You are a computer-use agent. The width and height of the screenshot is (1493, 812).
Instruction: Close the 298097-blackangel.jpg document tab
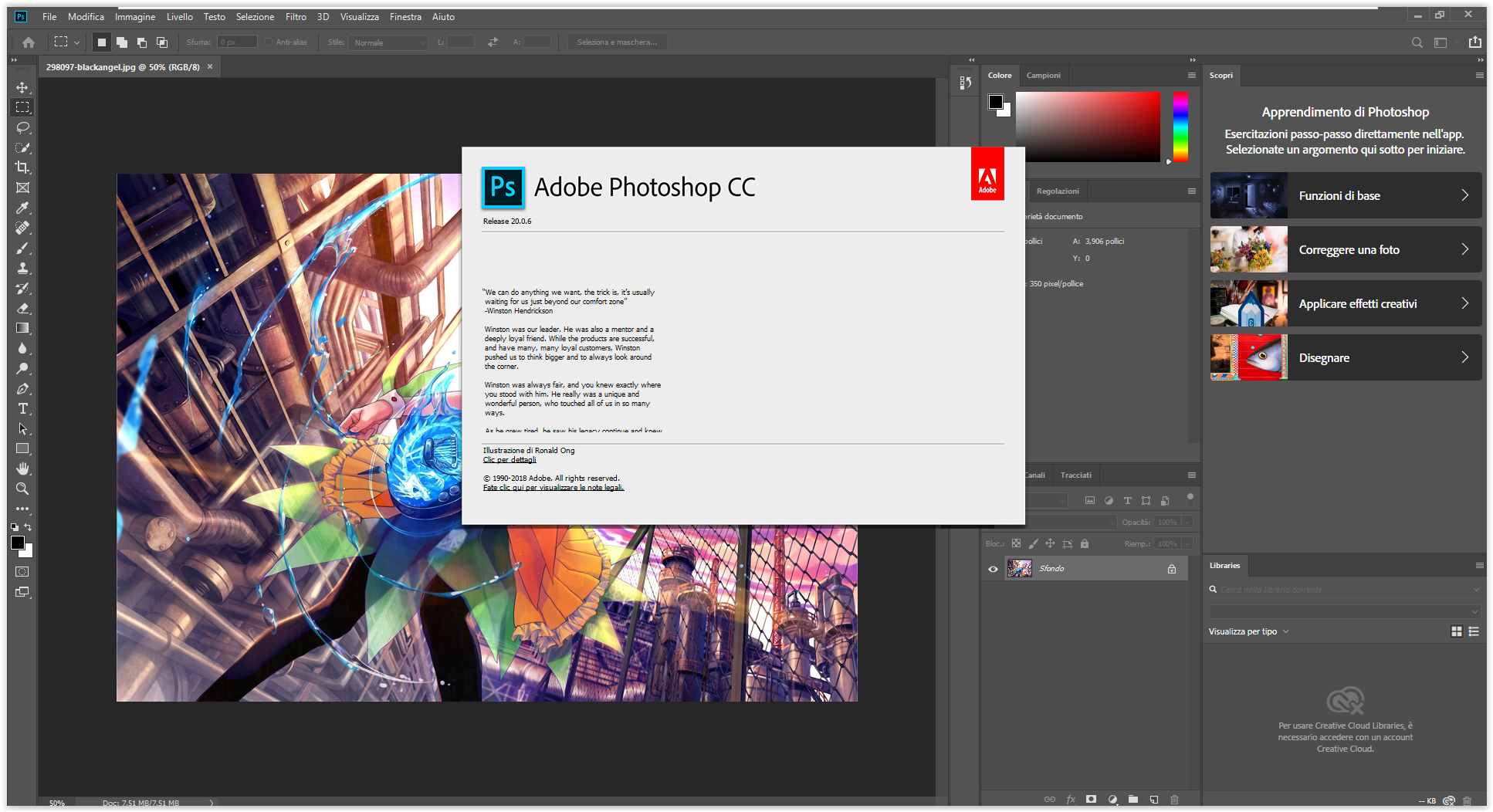(210, 67)
